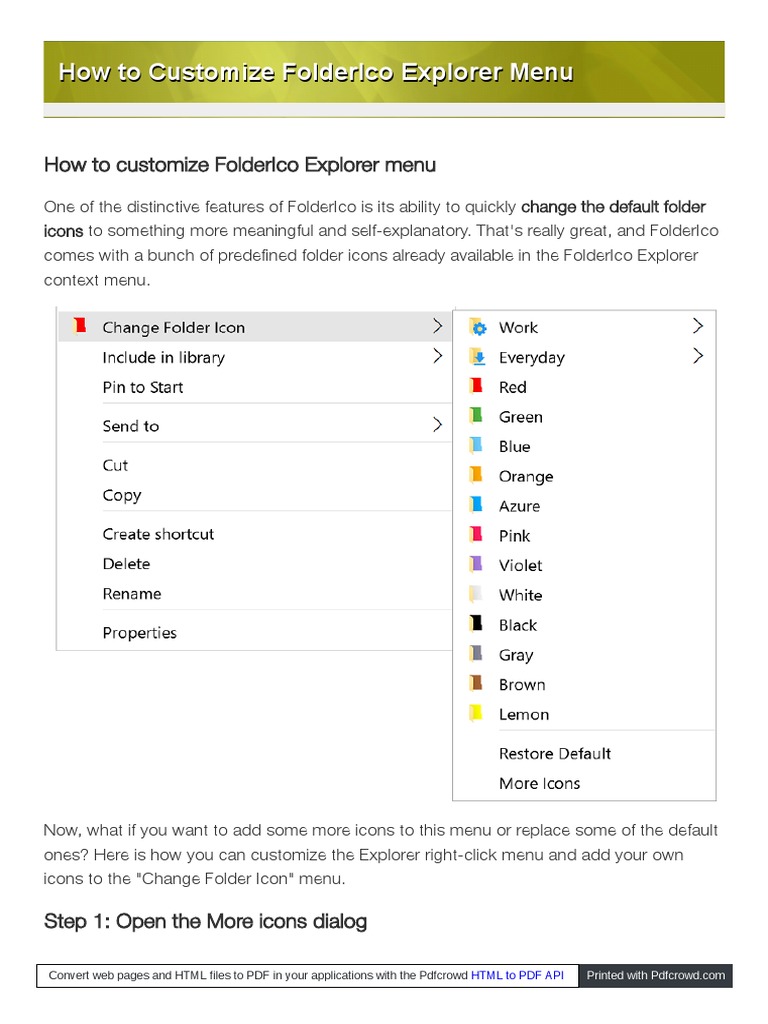Expand the Everyday submenu chevron
This screenshot has width=768, height=1024.
pyautogui.click(x=697, y=356)
